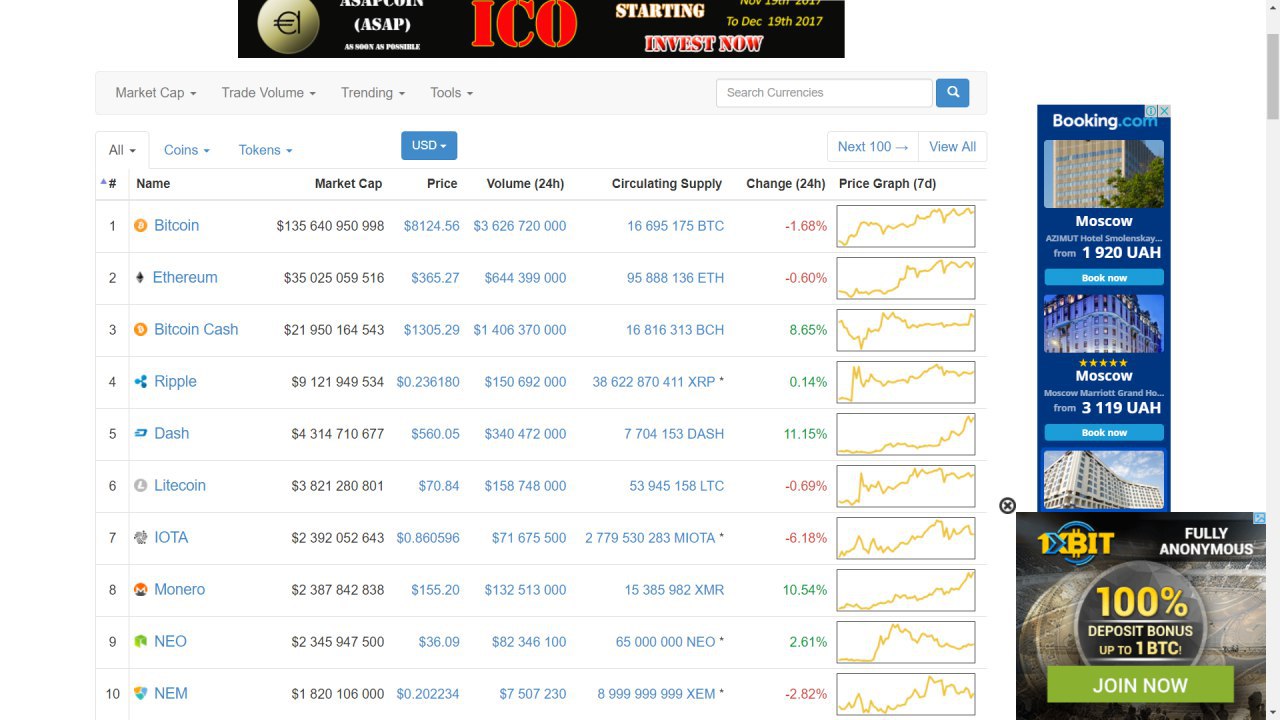Click the NEM logo icon
Viewport: 1280px width, 720px height.
point(140,694)
